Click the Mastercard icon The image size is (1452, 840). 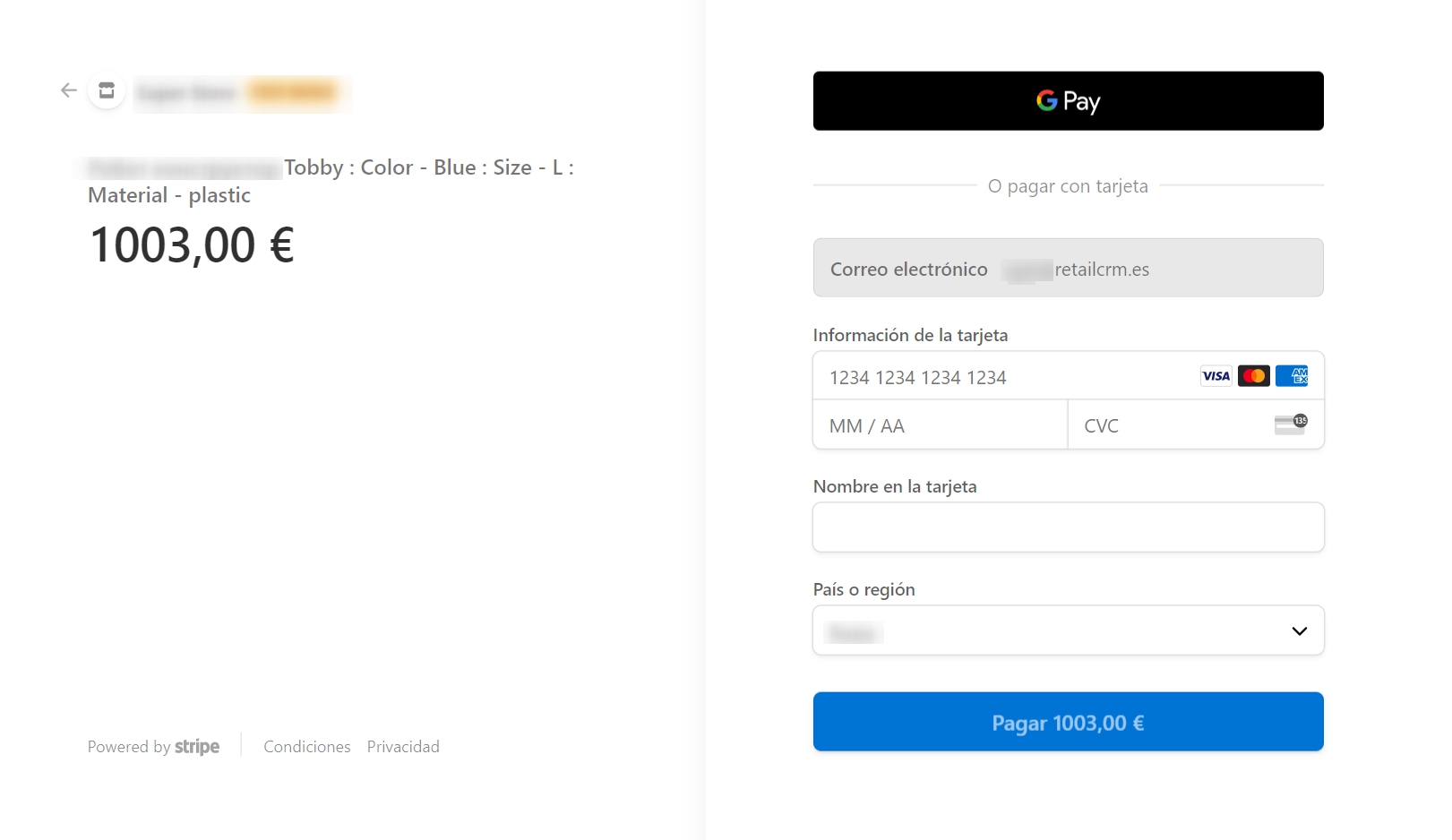pos(1253,376)
